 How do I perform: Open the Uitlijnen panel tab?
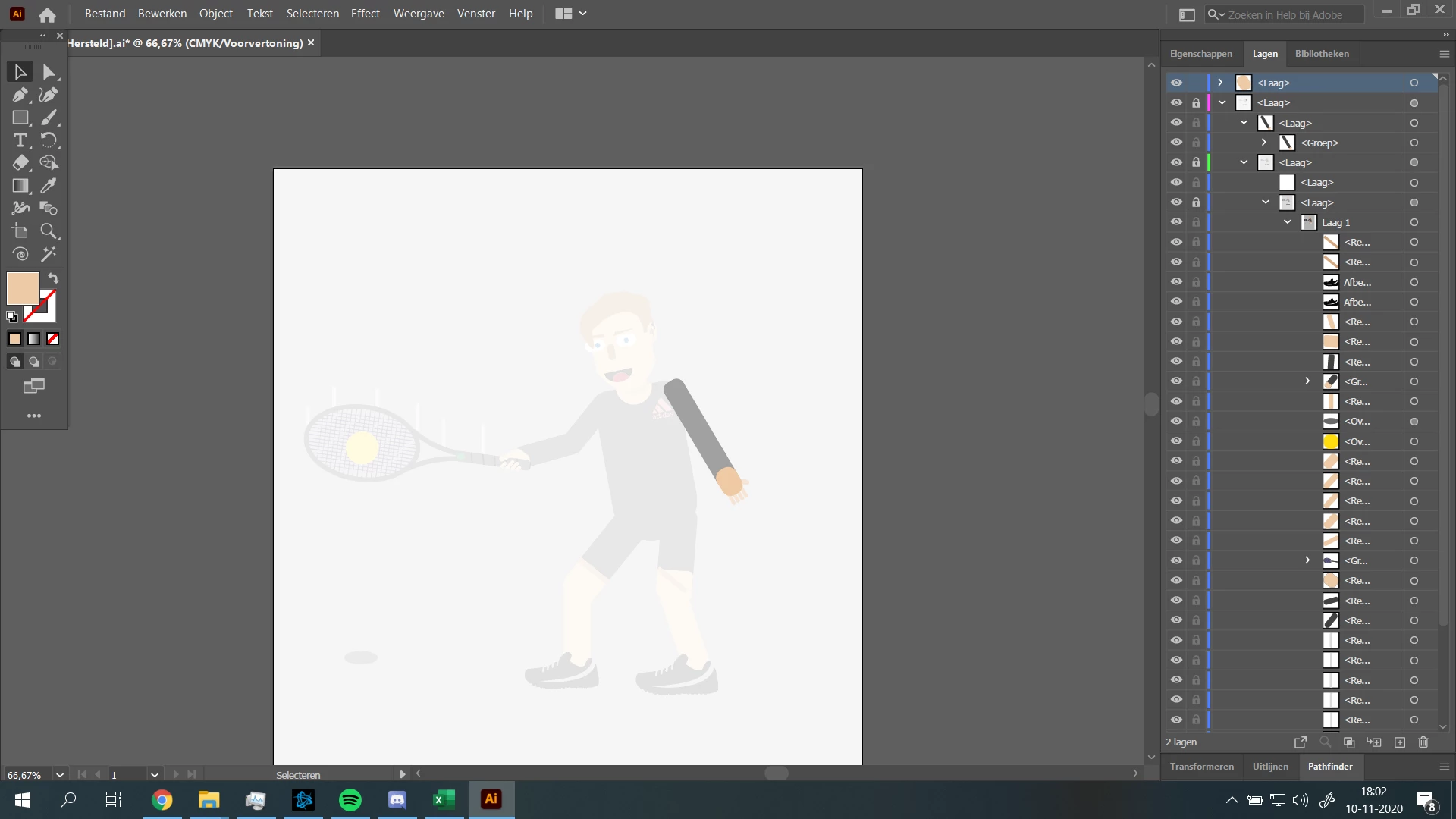pos(1270,767)
